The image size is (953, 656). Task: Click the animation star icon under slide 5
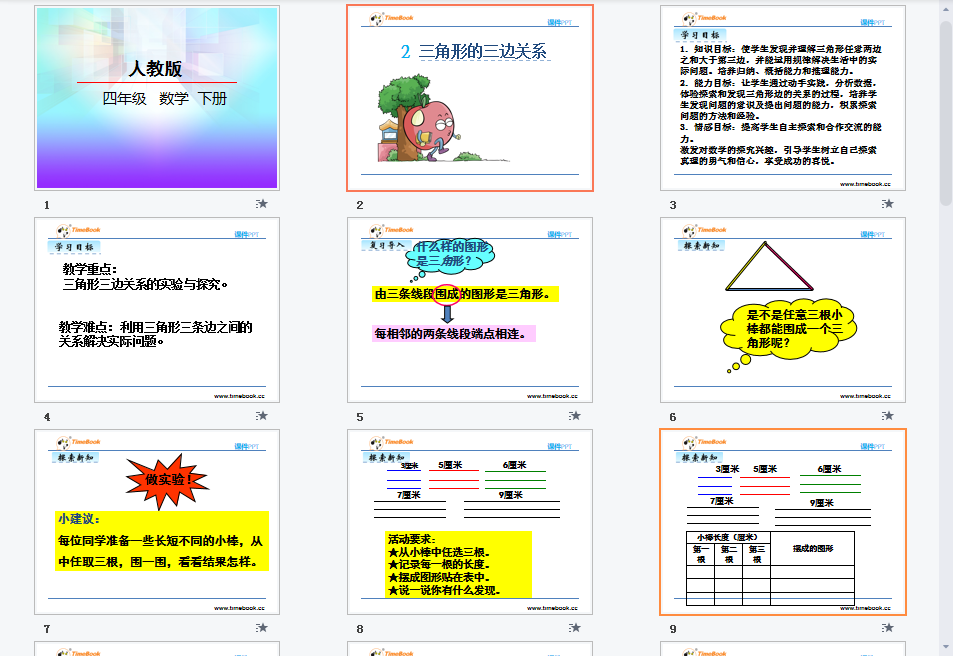[575, 416]
